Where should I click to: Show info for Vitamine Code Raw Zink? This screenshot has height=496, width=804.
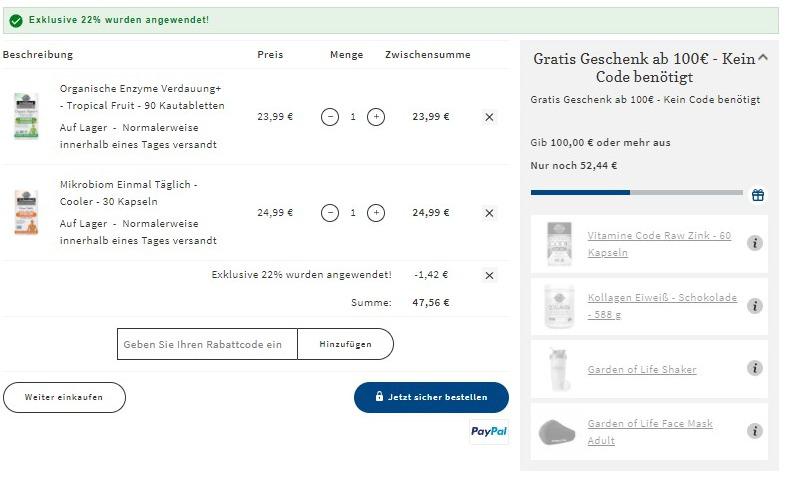tap(755, 243)
